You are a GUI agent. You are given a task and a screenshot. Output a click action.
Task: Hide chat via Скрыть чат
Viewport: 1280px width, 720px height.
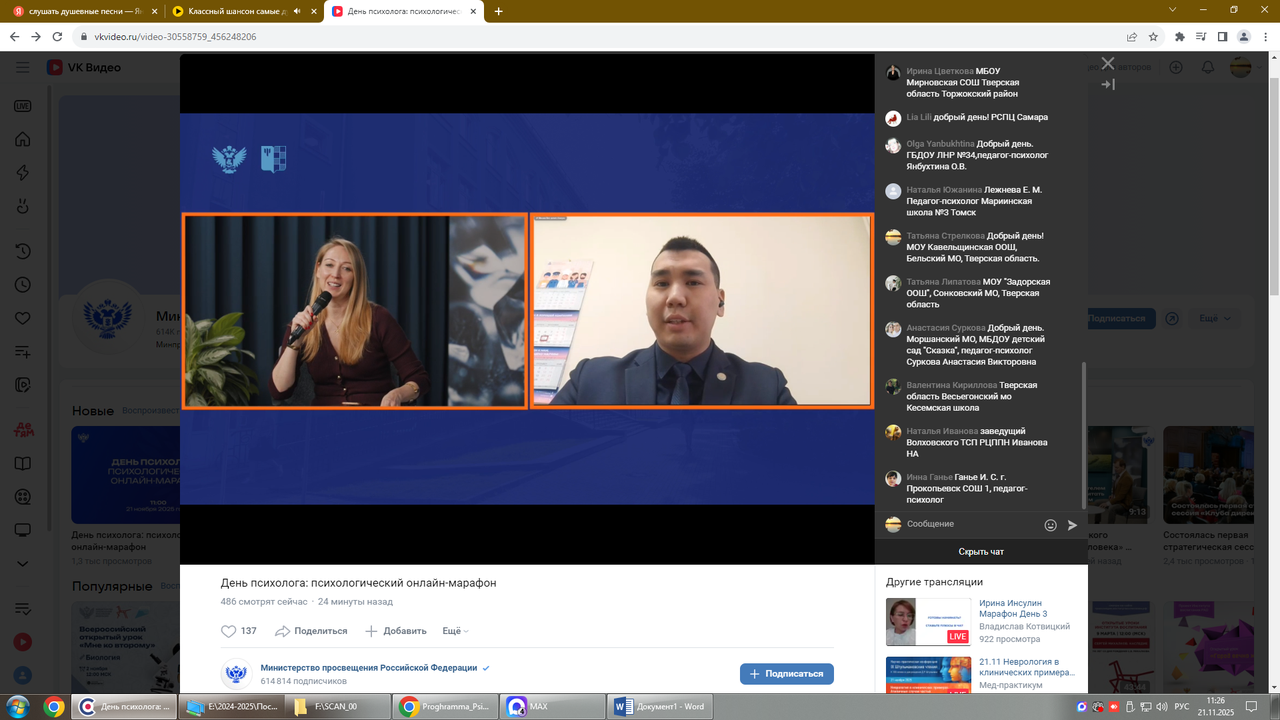[x=981, y=552]
